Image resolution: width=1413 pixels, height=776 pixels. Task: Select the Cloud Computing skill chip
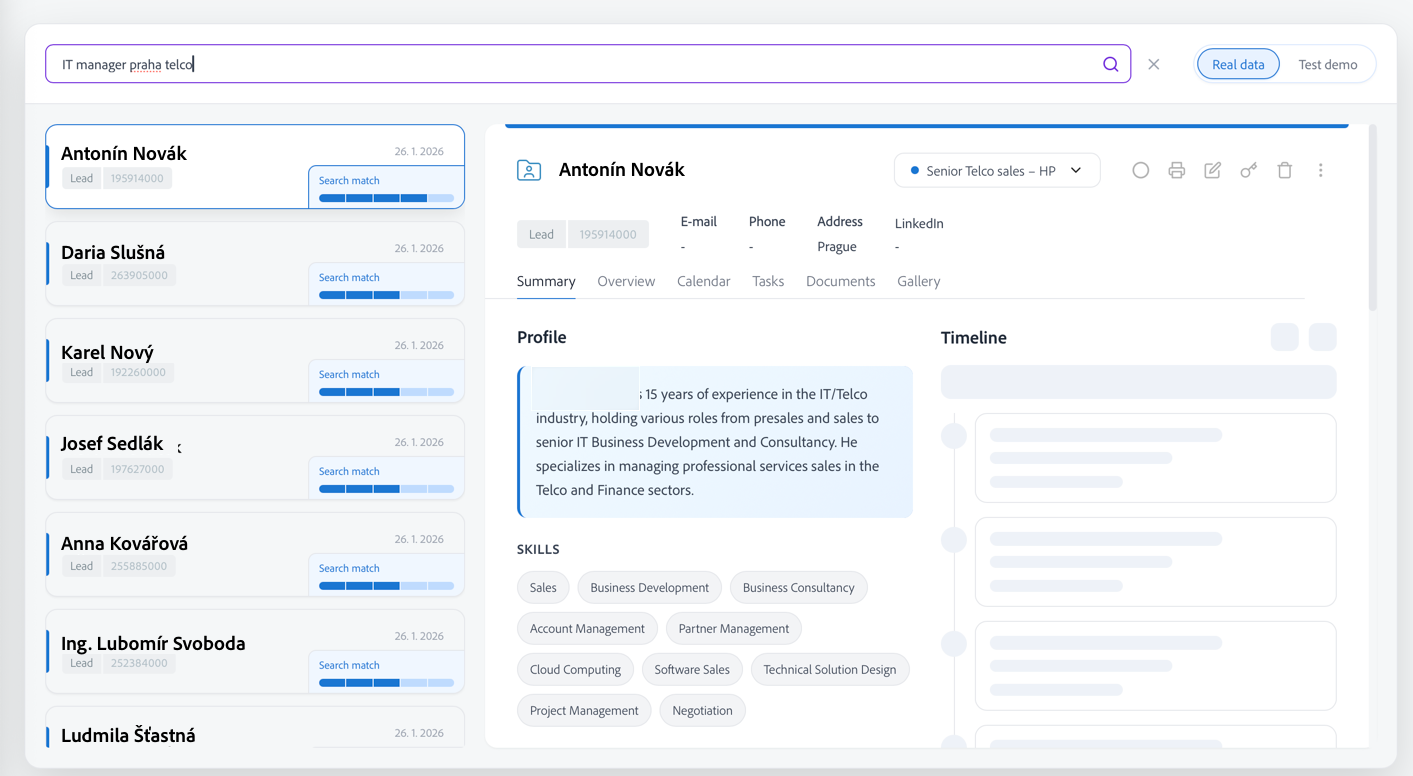point(575,669)
